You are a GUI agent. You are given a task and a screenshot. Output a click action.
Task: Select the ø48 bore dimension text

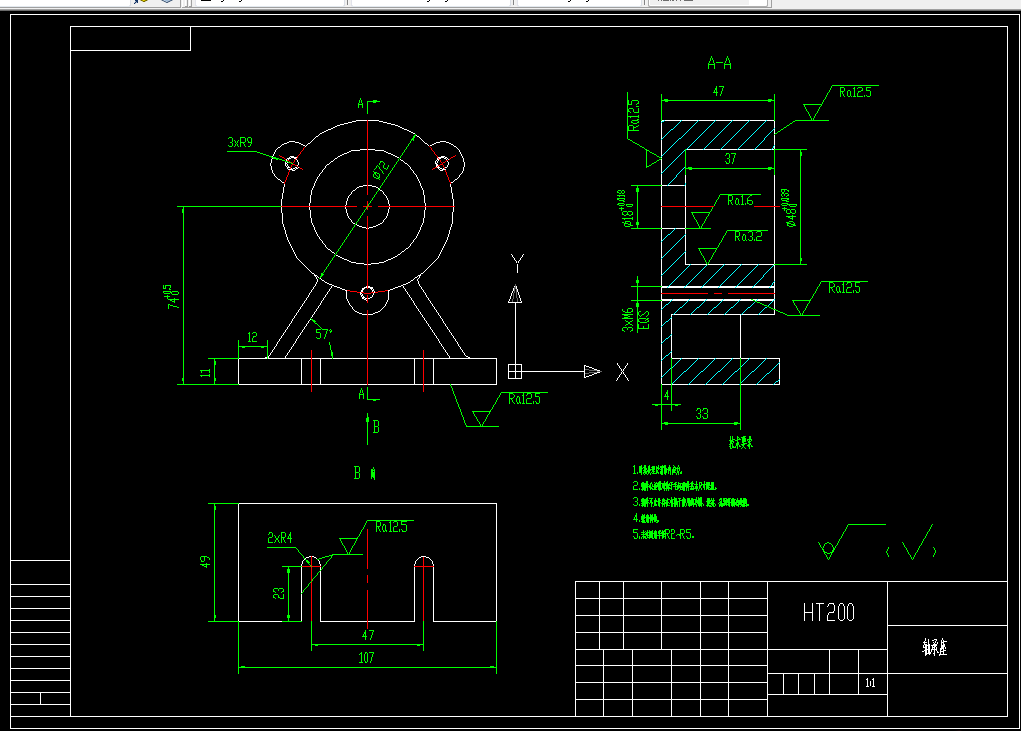click(x=788, y=208)
